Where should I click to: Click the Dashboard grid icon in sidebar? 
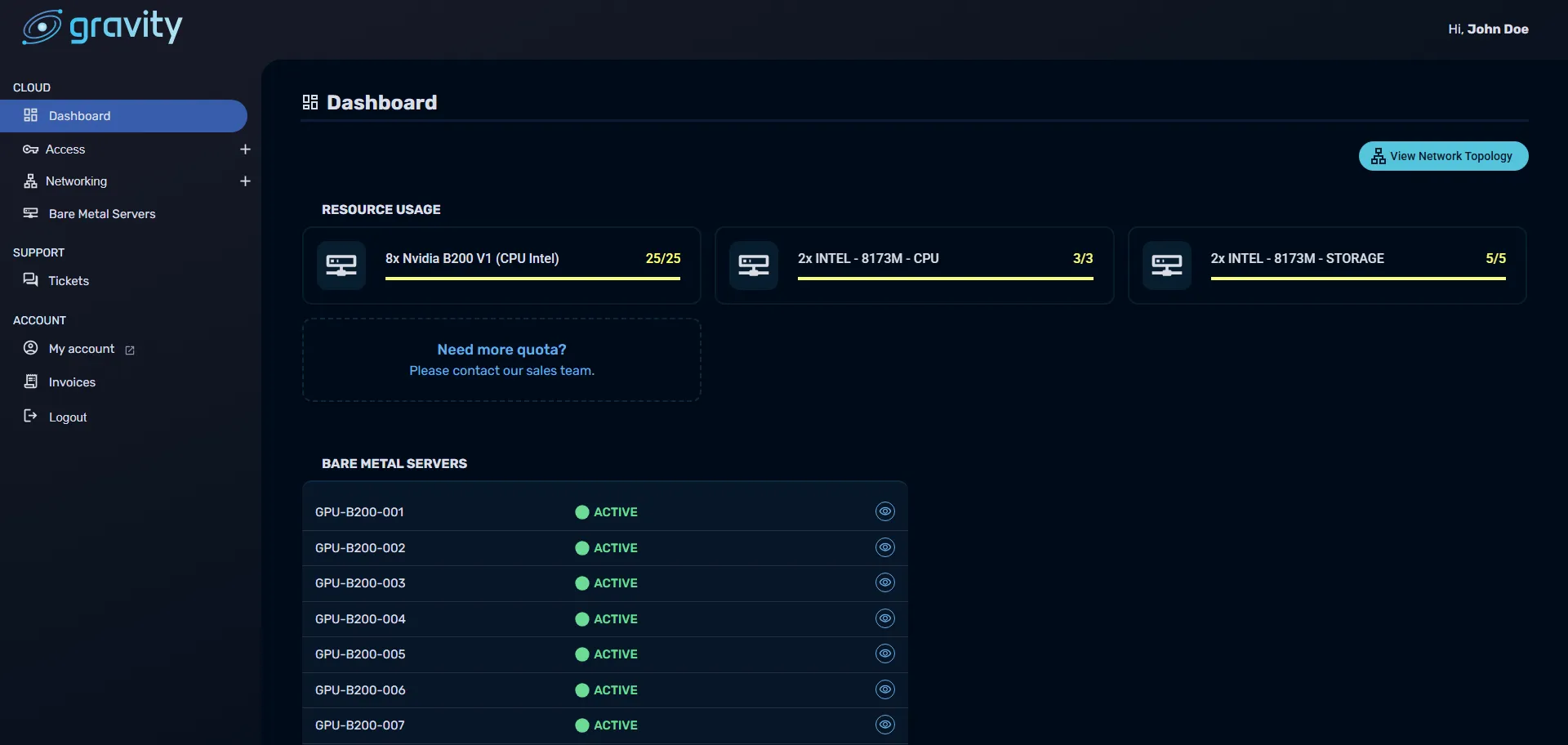pos(31,115)
